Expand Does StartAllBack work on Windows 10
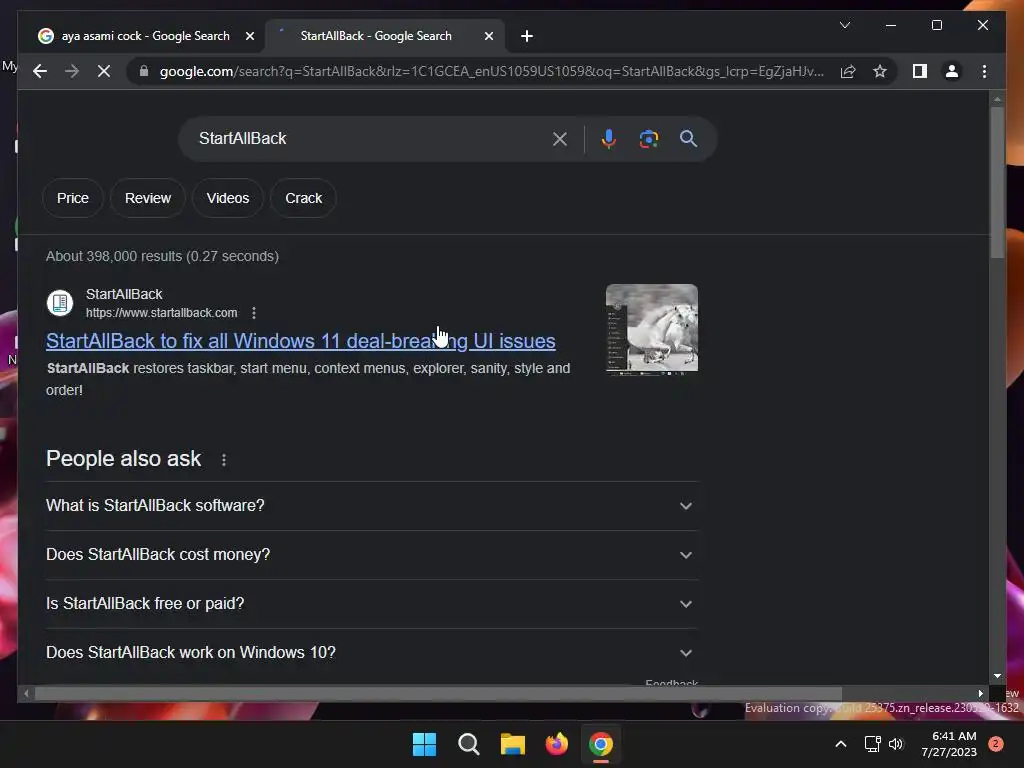The image size is (1024, 768). pos(372,652)
